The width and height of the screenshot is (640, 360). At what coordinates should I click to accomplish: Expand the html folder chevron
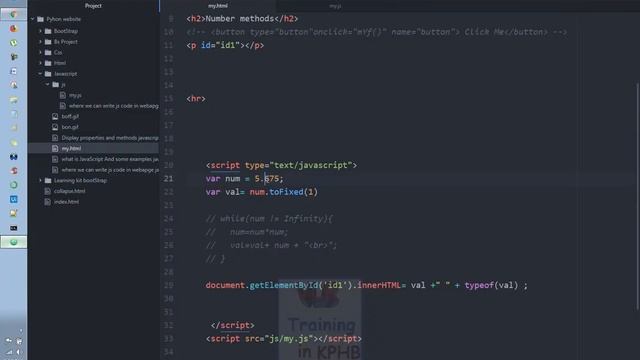40,63
